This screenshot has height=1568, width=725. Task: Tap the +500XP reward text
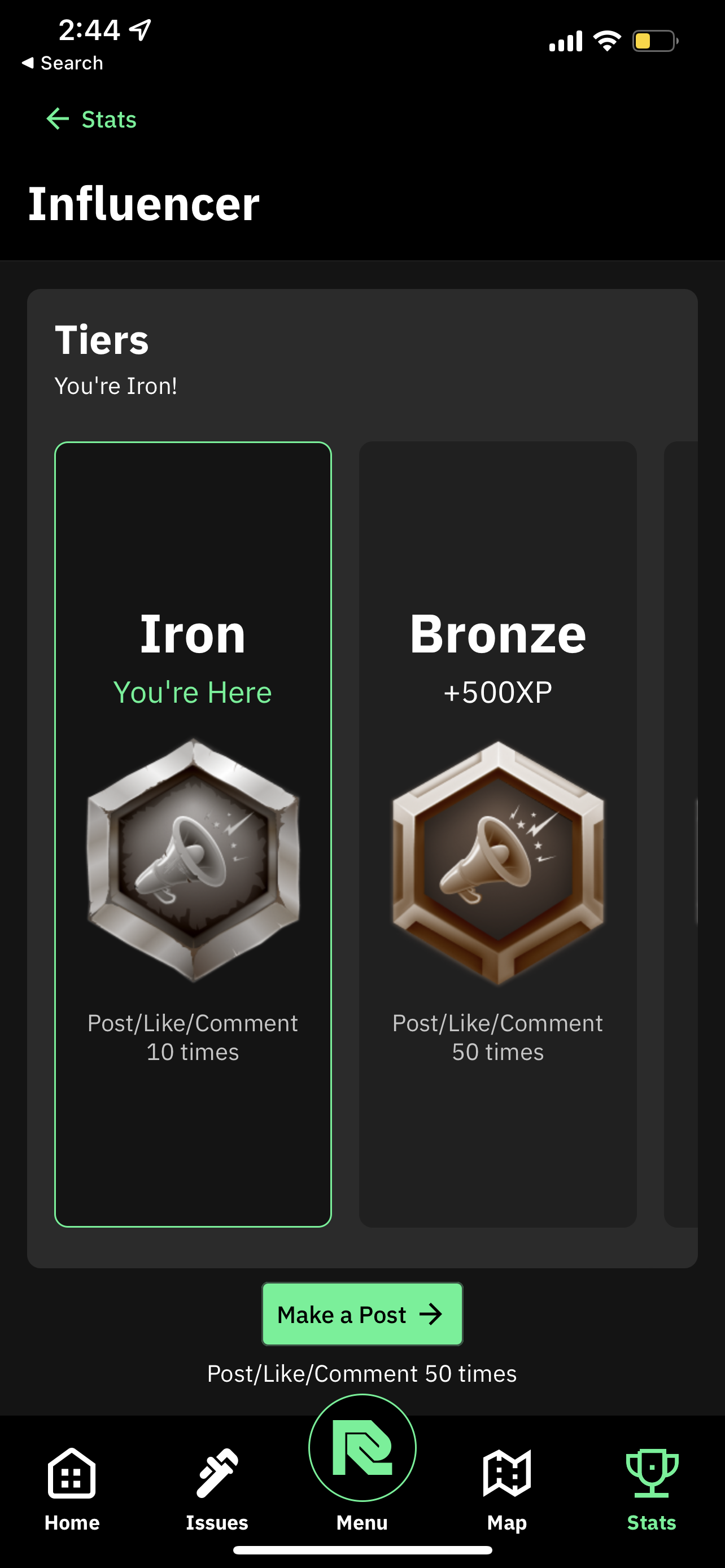point(498,692)
